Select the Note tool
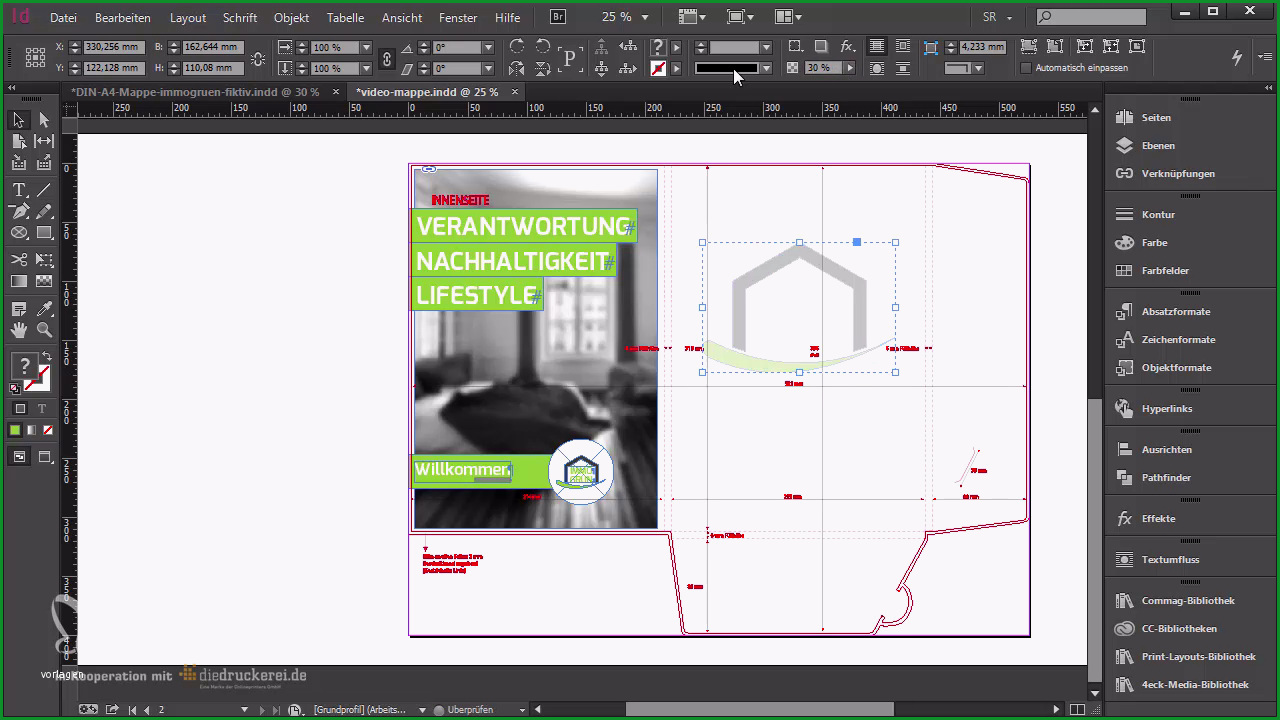Viewport: 1280px width, 720px height. 19,309
